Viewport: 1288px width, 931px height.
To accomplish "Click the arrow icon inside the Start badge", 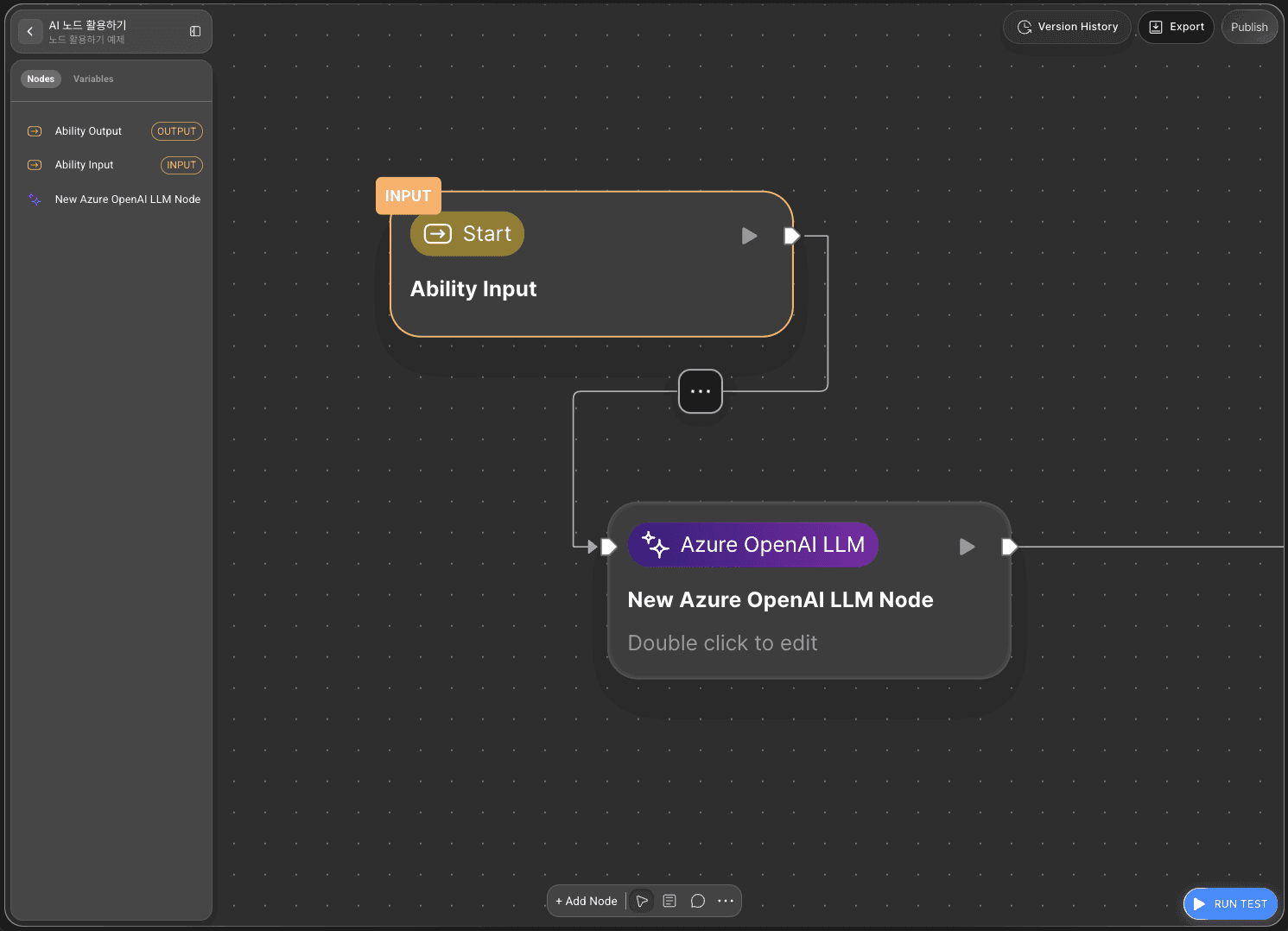I will pos(438,234).
